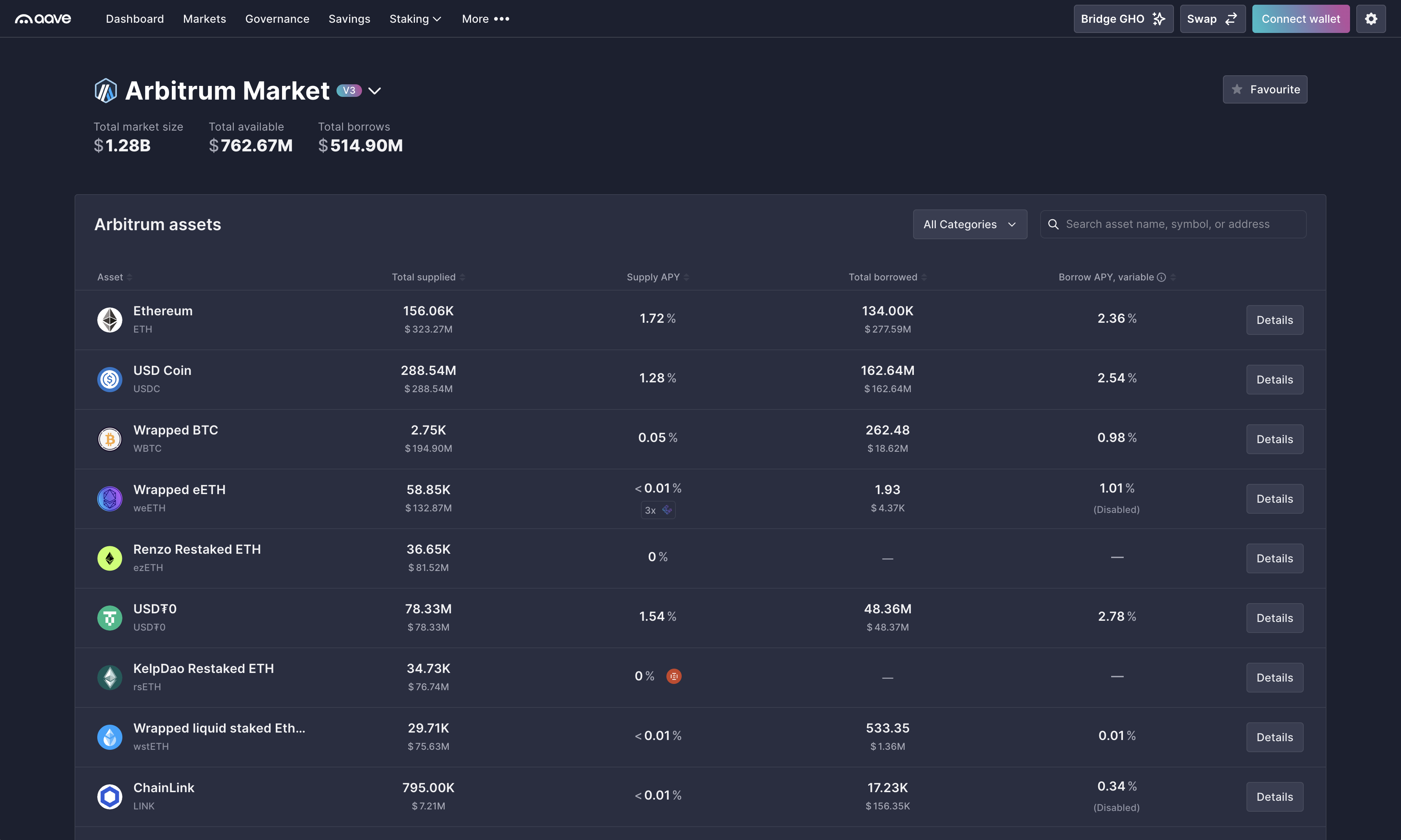This screenshot has height=840, width=1401.
Task: Open the Staking dropdown menu
Action: coord(415,19)
